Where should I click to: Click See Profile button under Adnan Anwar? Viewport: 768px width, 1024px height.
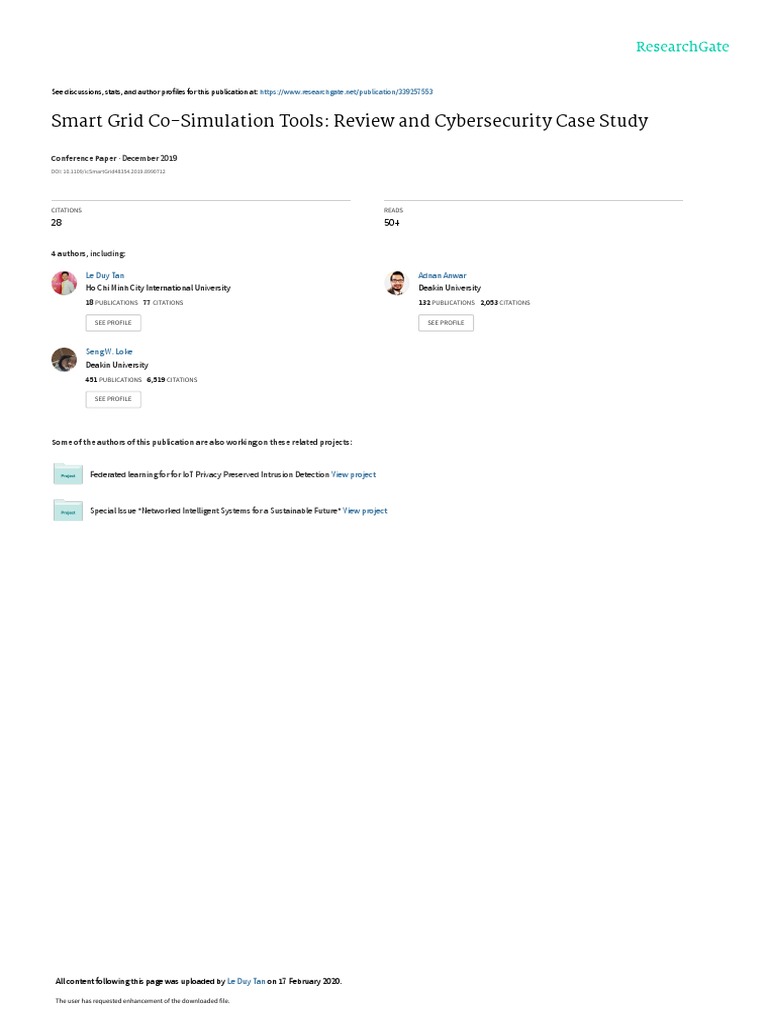pyautogui.click(x=446, y=323)
